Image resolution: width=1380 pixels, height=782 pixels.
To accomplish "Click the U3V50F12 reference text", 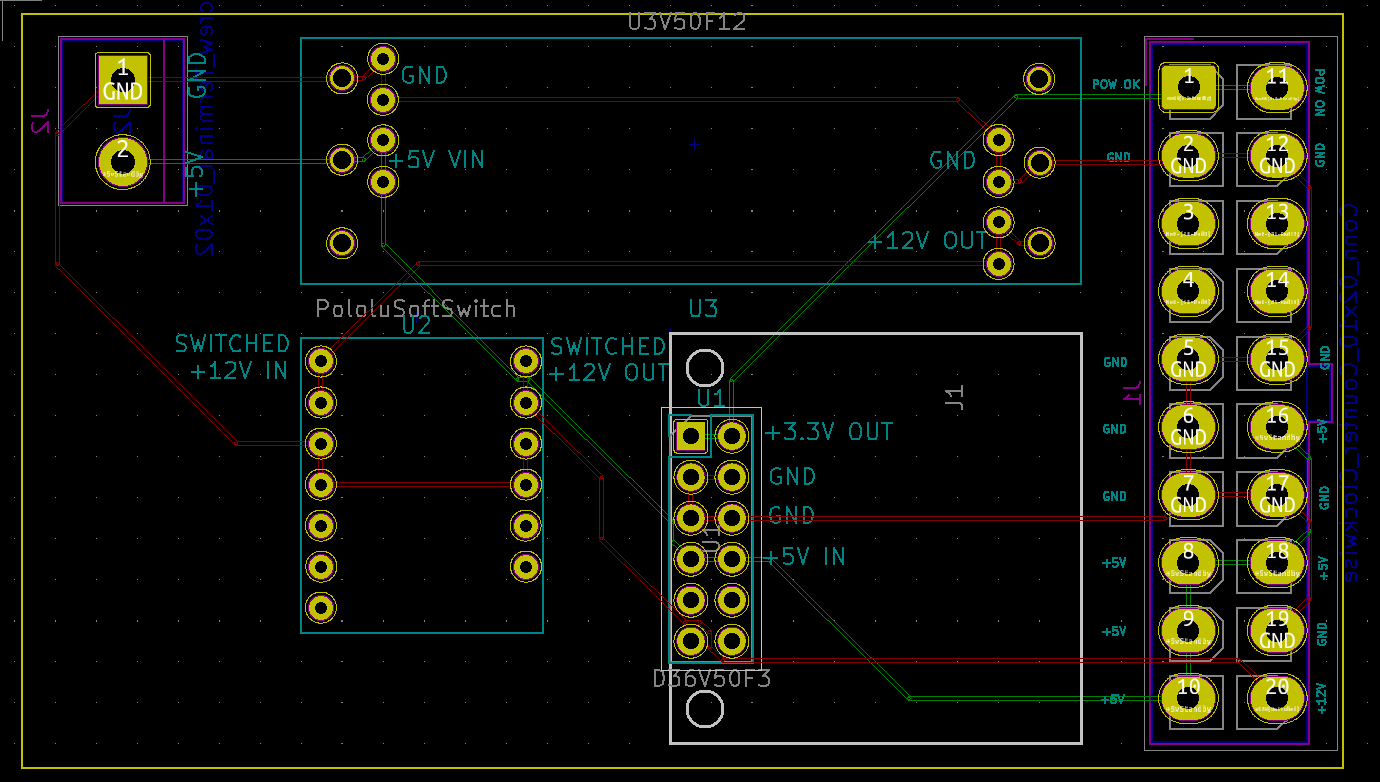I will (687, 22).
